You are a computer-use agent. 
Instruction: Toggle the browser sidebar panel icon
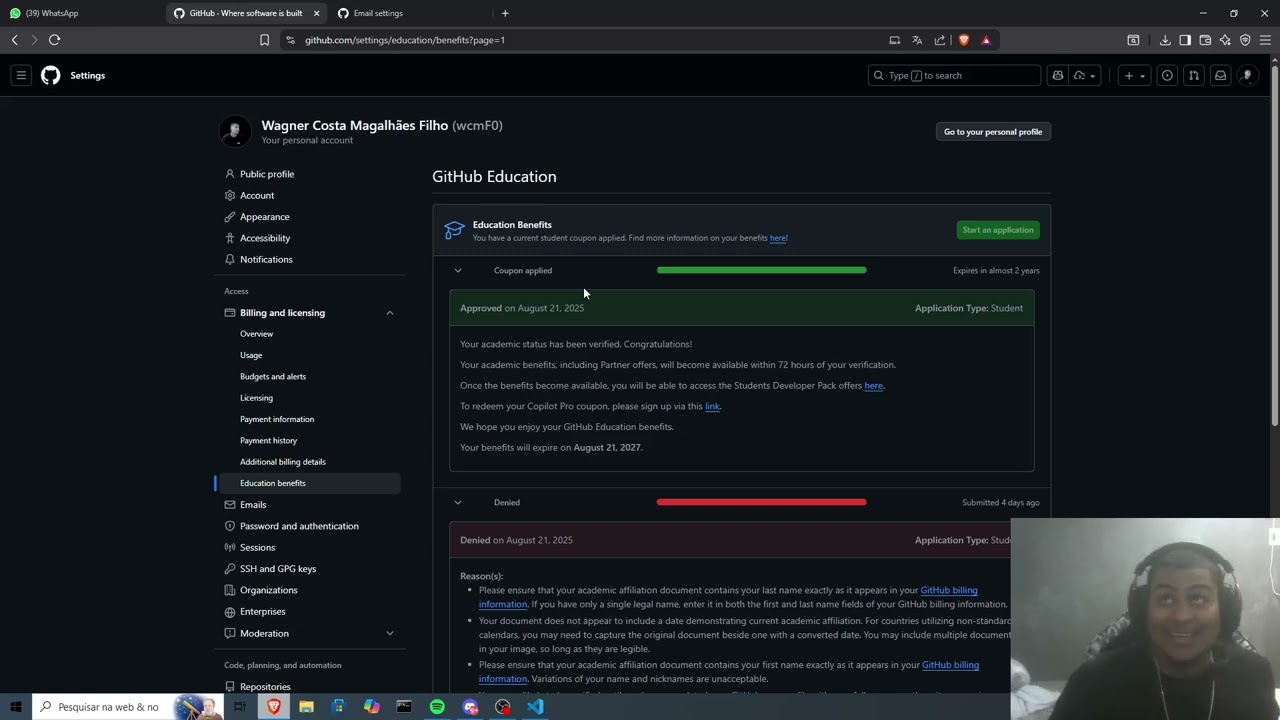point(1185,40)
